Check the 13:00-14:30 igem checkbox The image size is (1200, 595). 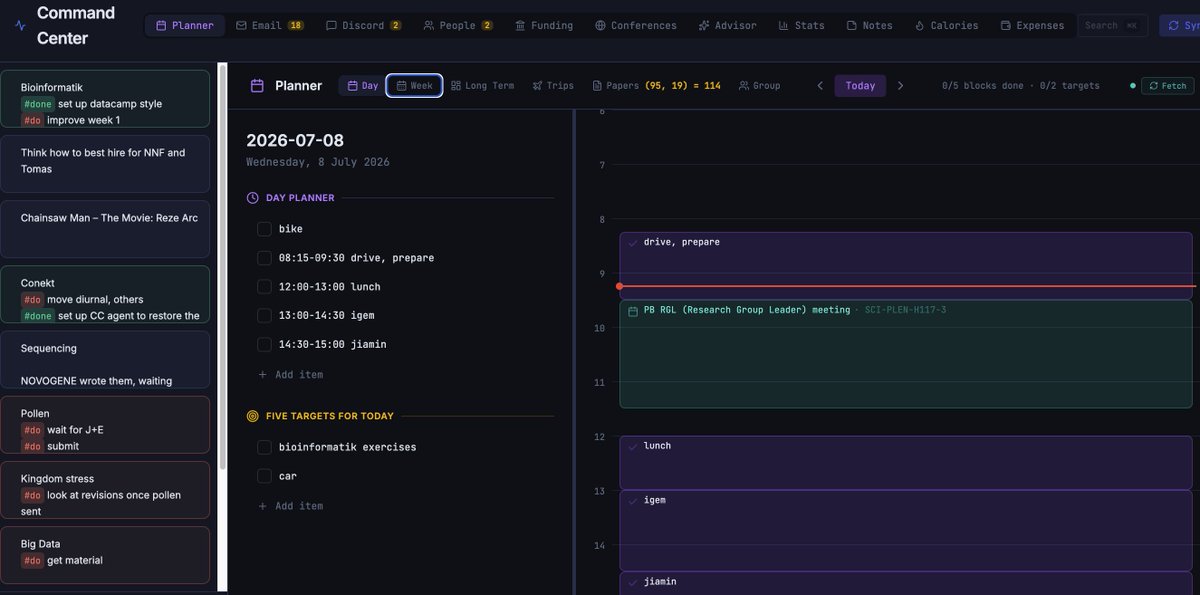coord(264,316)
